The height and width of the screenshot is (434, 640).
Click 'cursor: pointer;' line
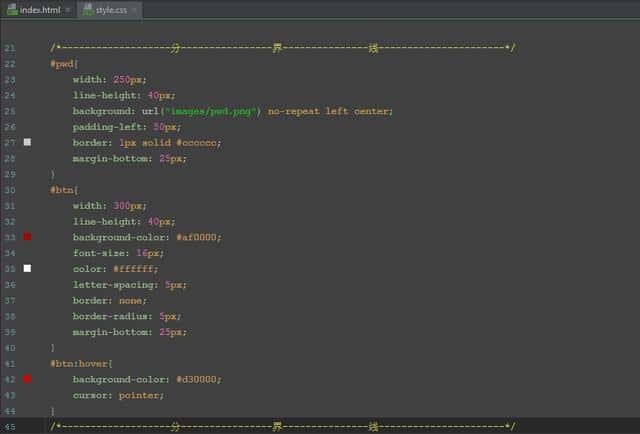118,395
